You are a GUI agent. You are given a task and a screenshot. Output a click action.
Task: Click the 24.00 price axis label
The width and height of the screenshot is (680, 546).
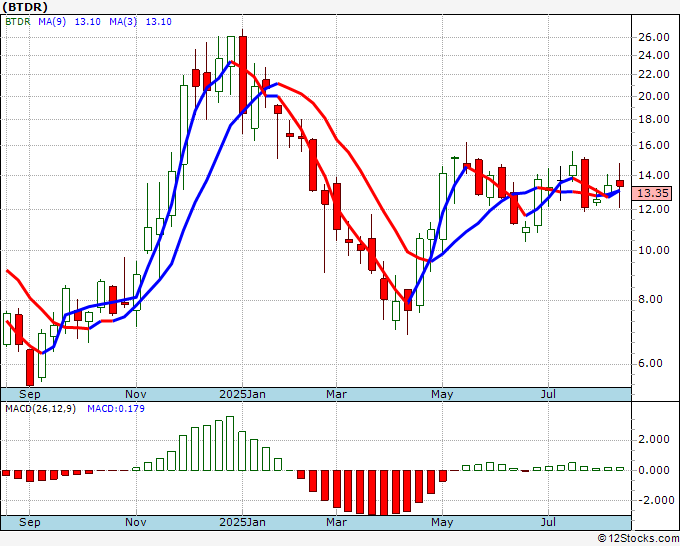[654, 56]
